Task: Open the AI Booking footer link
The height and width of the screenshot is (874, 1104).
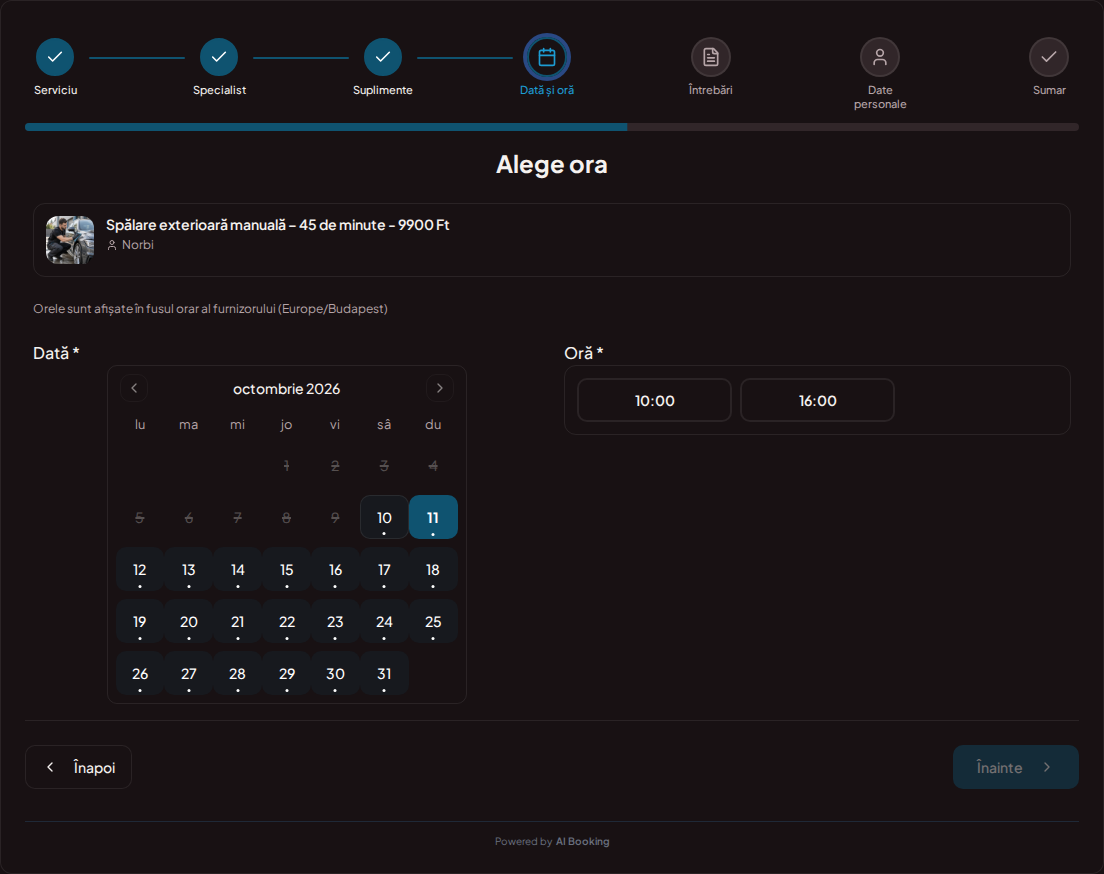Action: click(x=582, y=841)
